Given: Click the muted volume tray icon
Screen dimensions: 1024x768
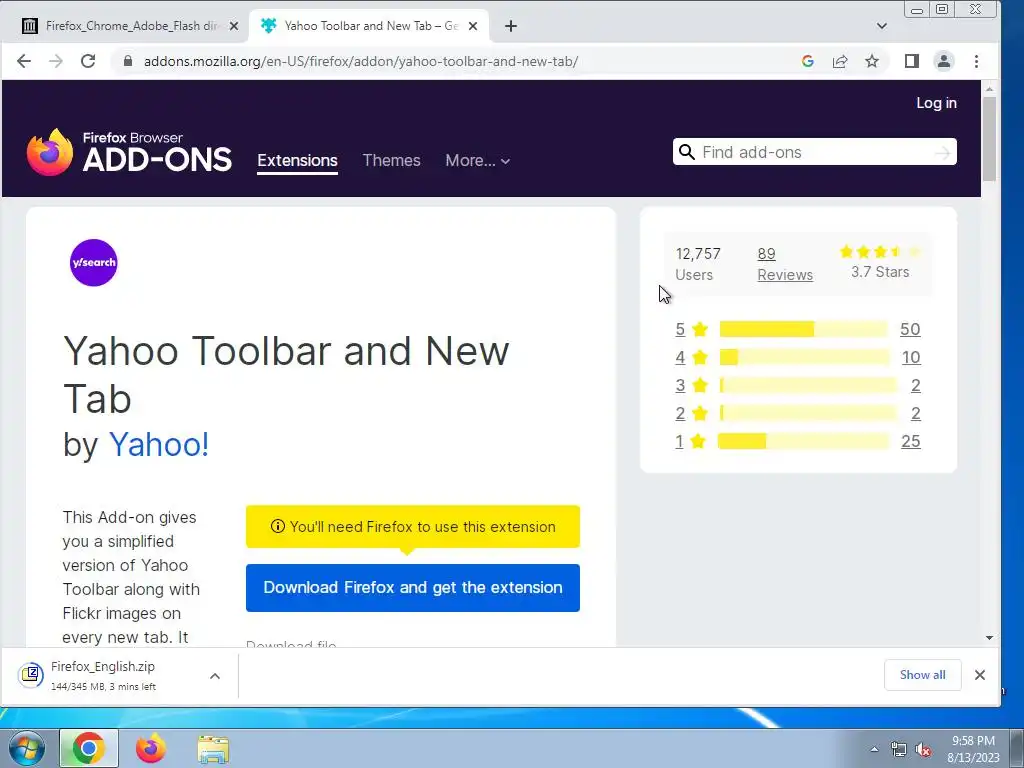Looking at the screenshot, I should click(923, 750).
